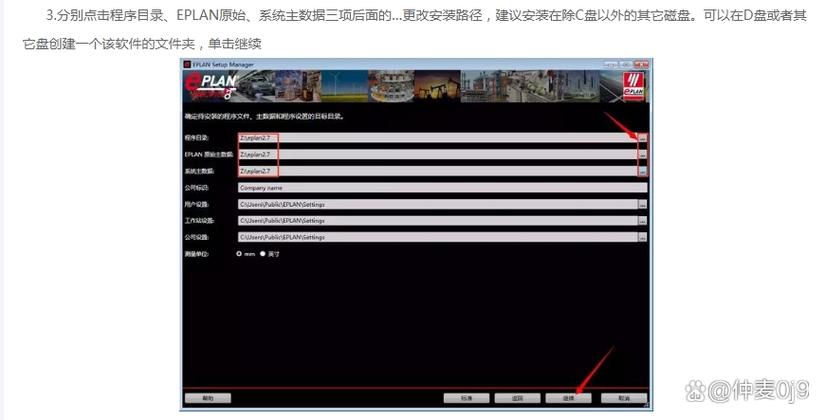Click the 程序目录 path input field

coord(438,138)
